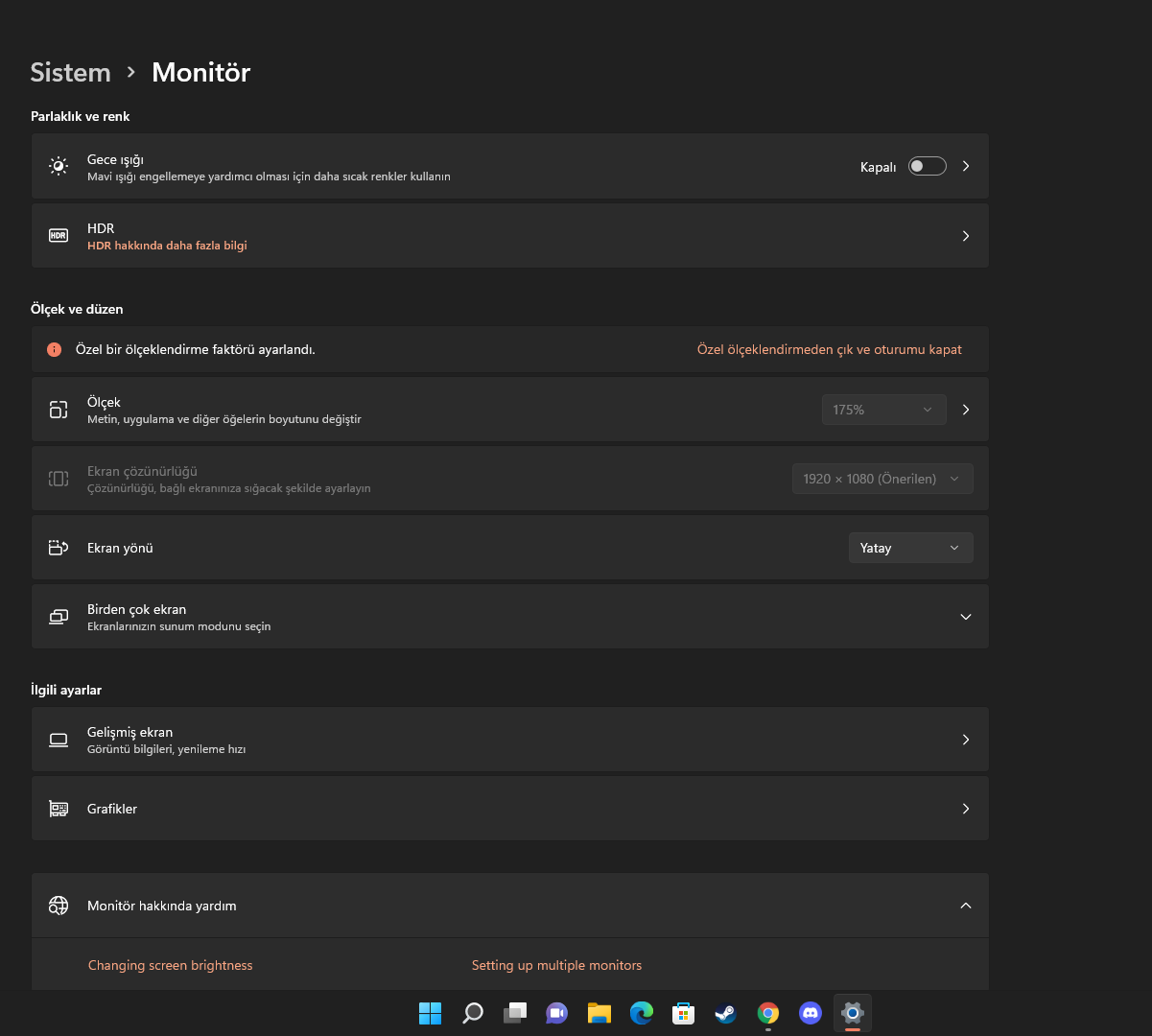Open Teams Chat from the taskbar

point(557,1013)
